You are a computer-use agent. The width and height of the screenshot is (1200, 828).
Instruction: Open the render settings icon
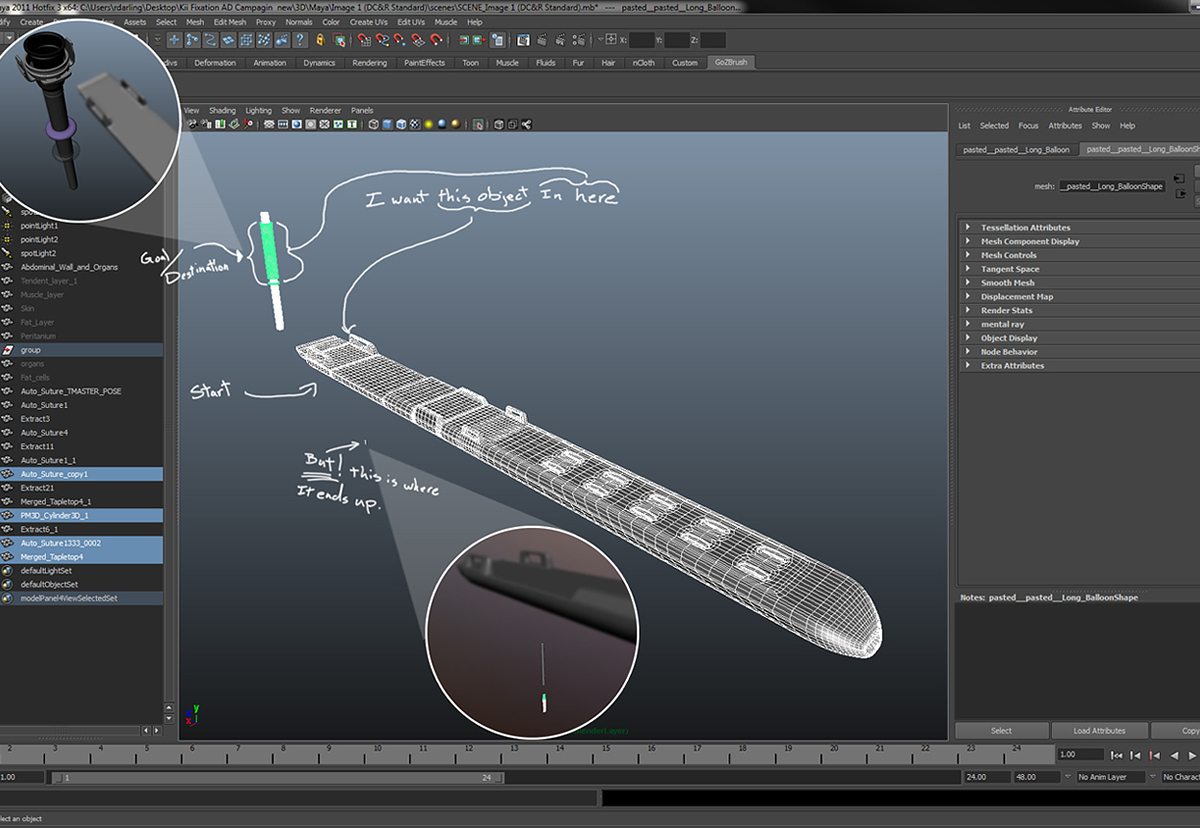click(577, 40)
